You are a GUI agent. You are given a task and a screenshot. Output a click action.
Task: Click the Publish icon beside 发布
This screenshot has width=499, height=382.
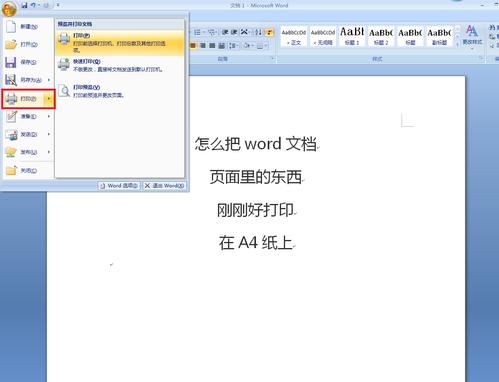point(11,152)
